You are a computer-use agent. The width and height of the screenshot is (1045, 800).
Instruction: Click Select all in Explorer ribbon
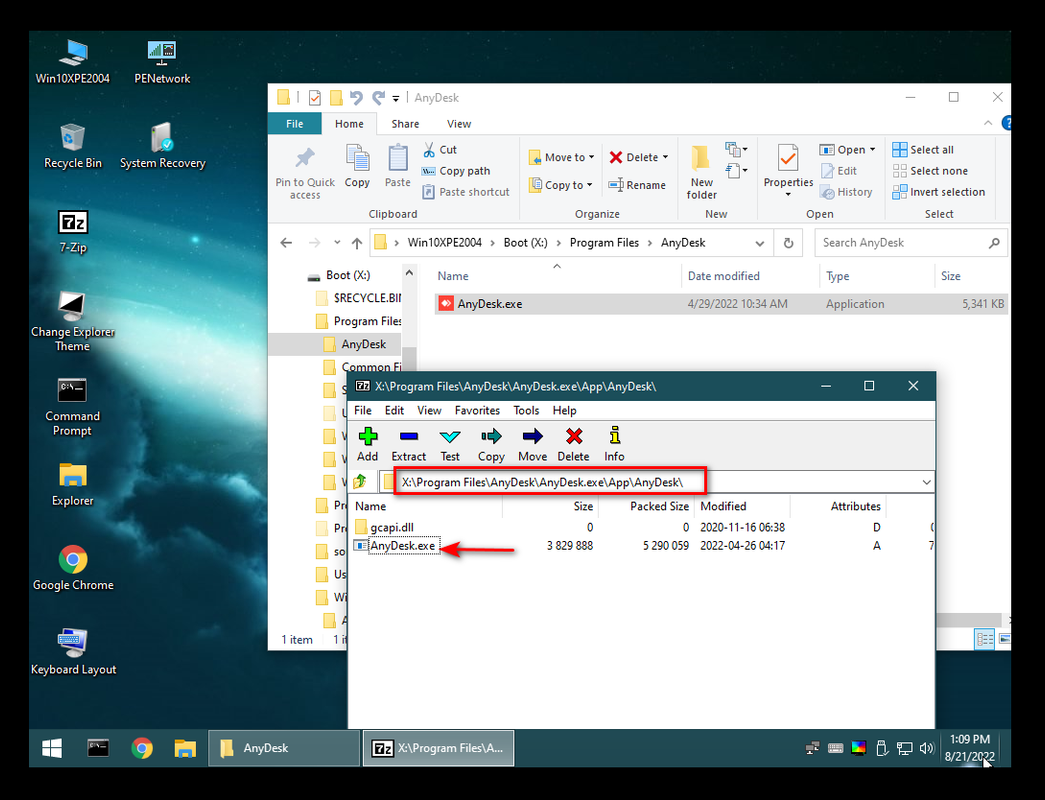(923, 150)
